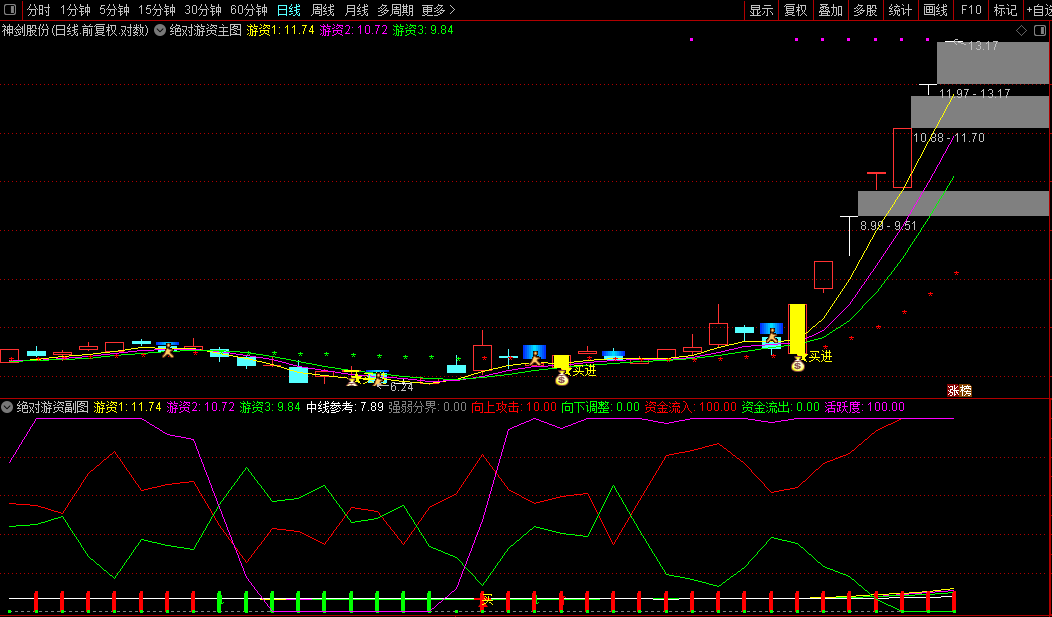Open the 多股 multi-stock view

click(865, 10)
